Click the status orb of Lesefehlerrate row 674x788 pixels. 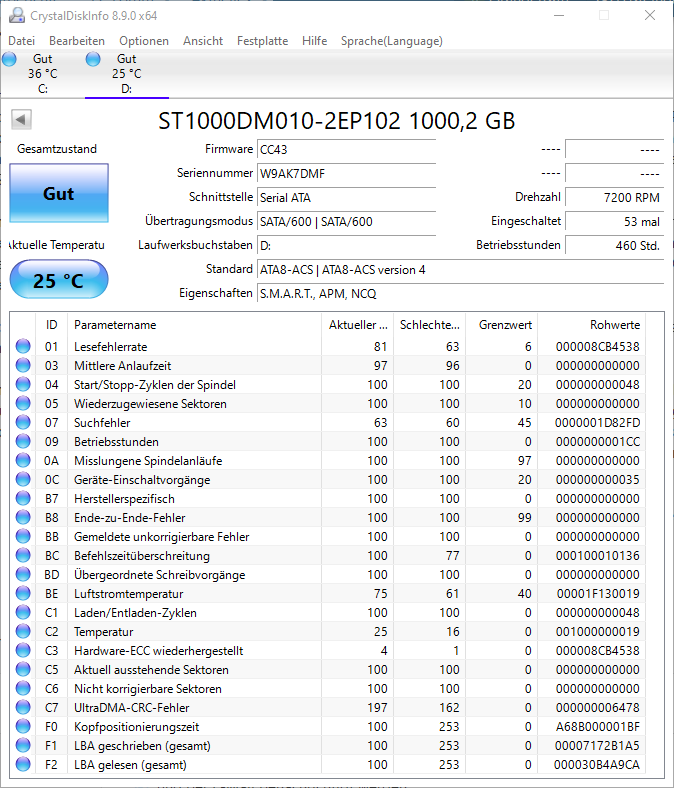pyautogui.click(x=23, y=346)
